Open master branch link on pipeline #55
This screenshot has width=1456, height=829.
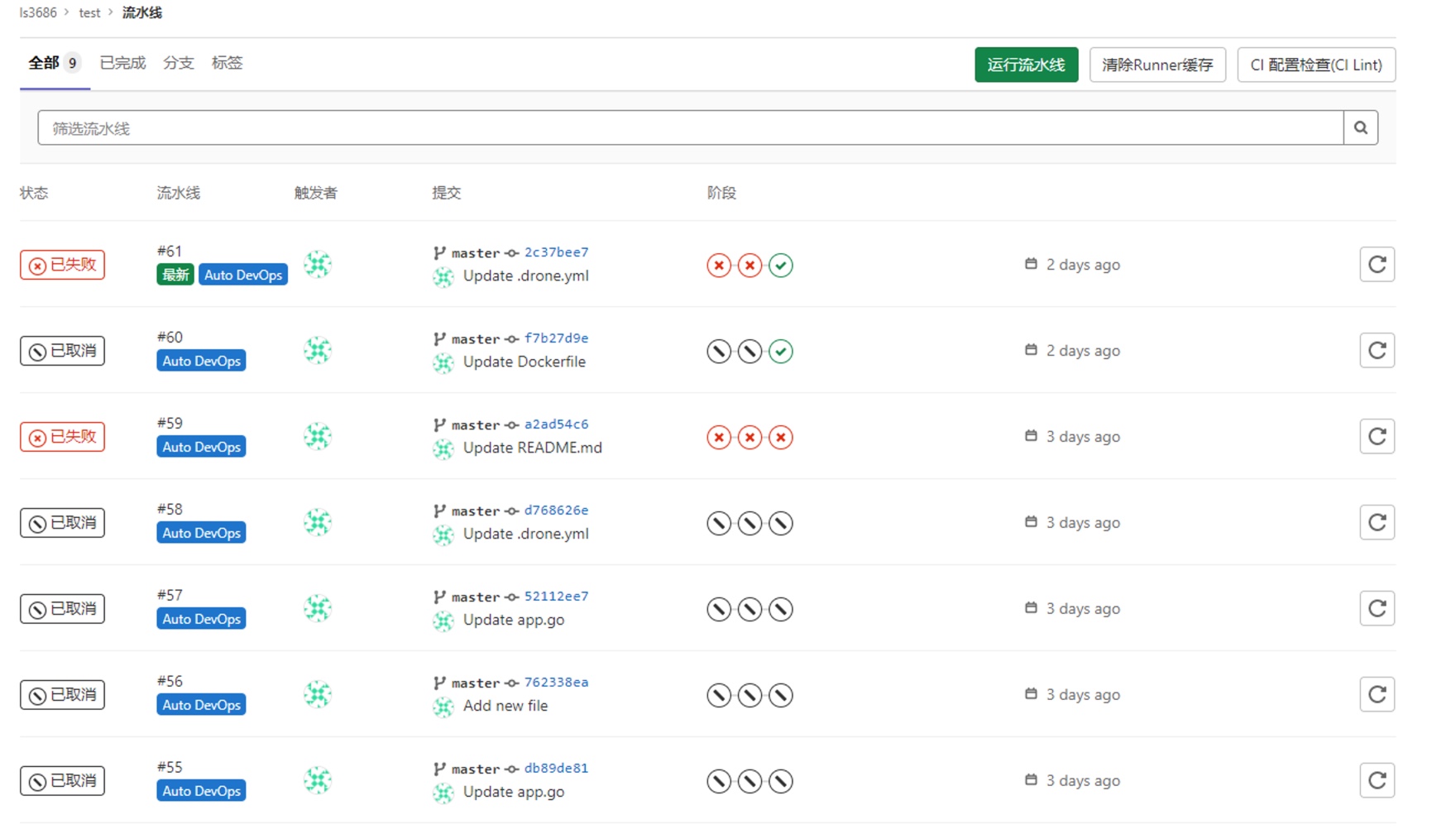[x=475, y=769]
